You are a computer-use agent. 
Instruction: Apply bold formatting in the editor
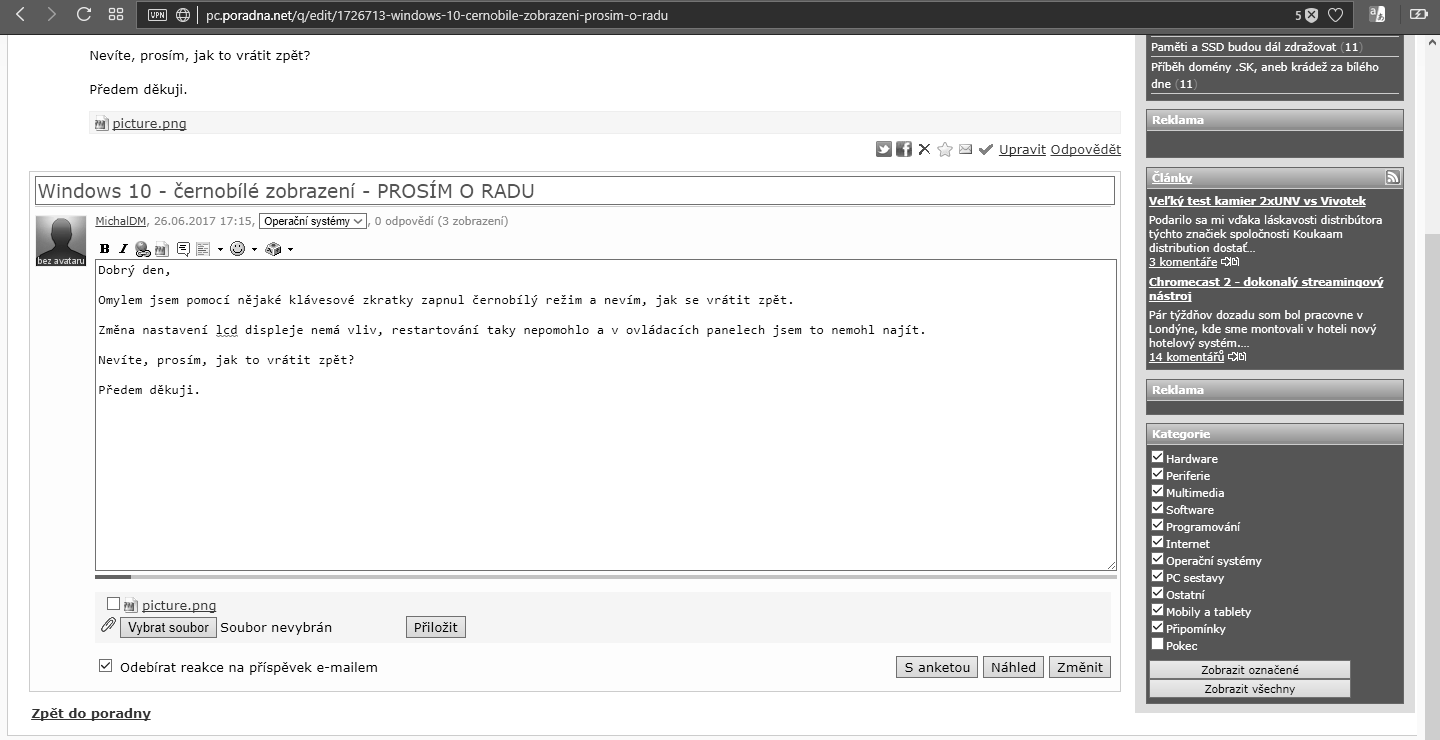click(105, 249)
